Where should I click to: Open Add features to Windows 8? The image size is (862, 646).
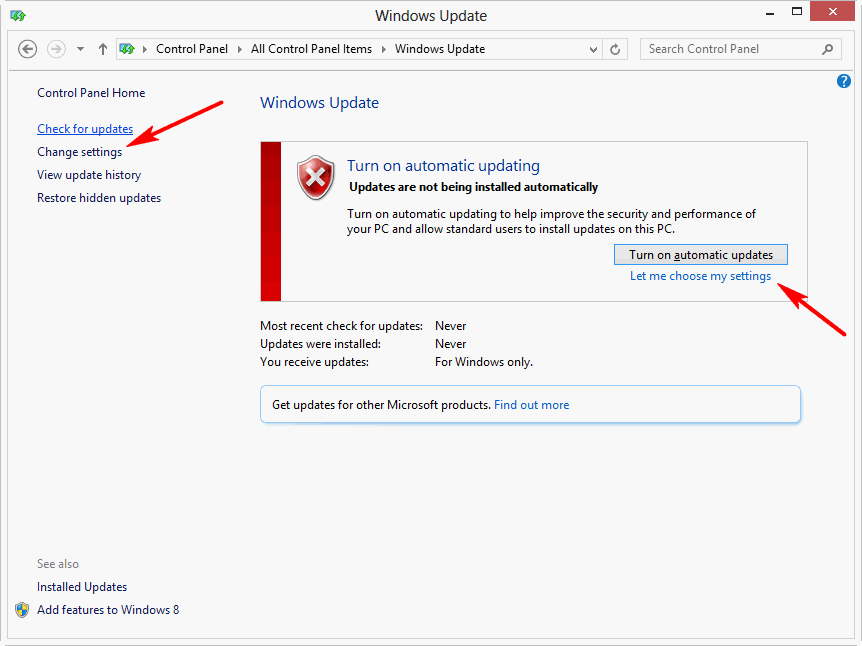click(108, 610)
